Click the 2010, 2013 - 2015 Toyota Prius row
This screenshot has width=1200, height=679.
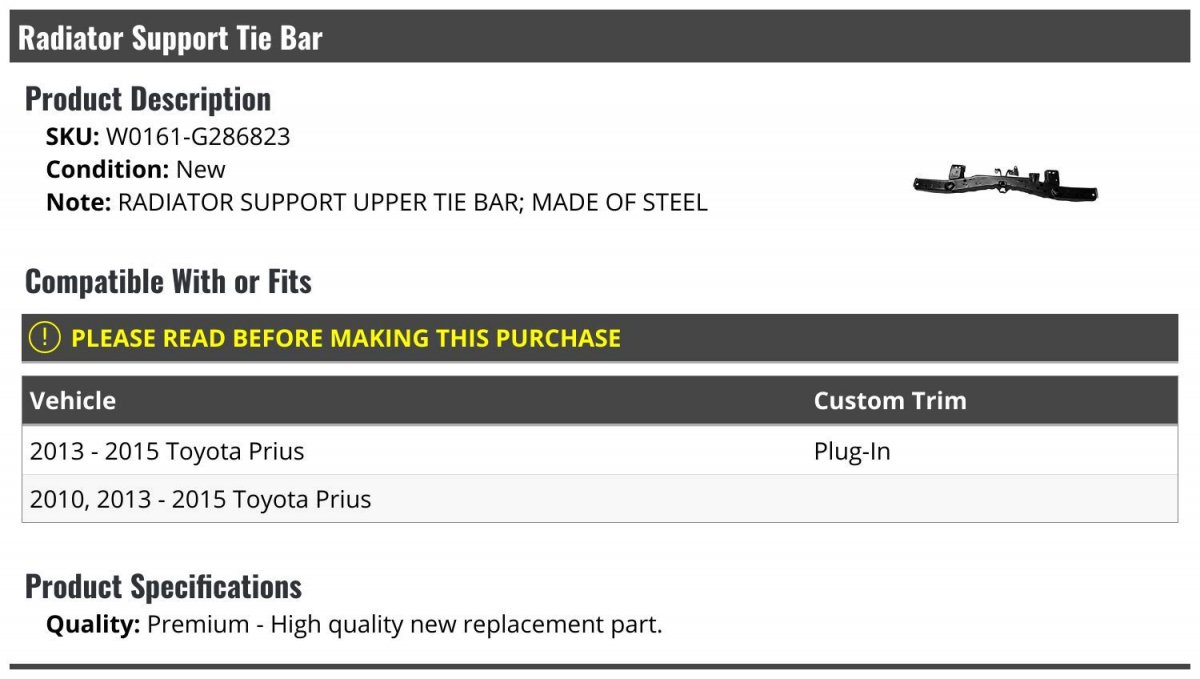tap(200, 499)
